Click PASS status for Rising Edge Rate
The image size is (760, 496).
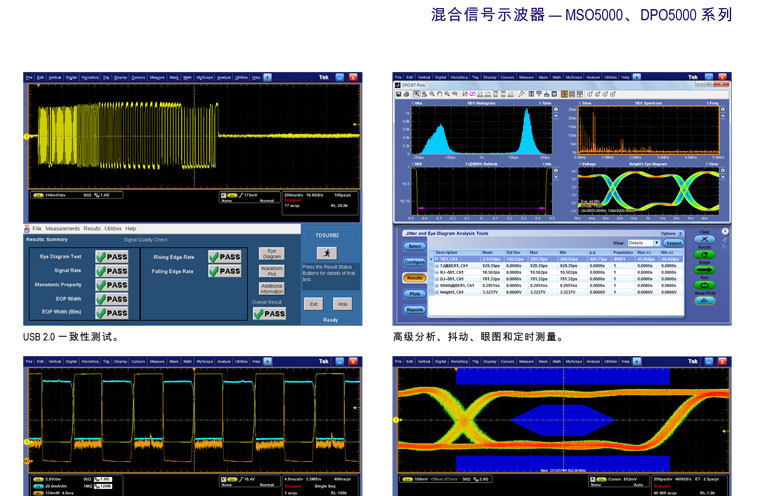tap(225, 256)
